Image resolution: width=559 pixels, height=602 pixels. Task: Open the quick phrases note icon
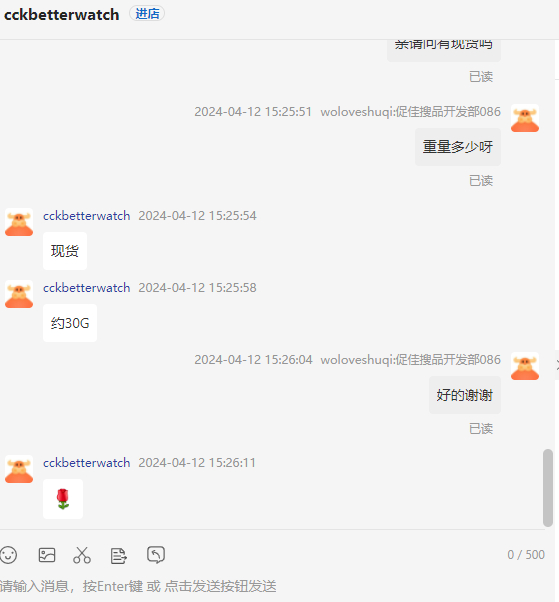[118, 556]
